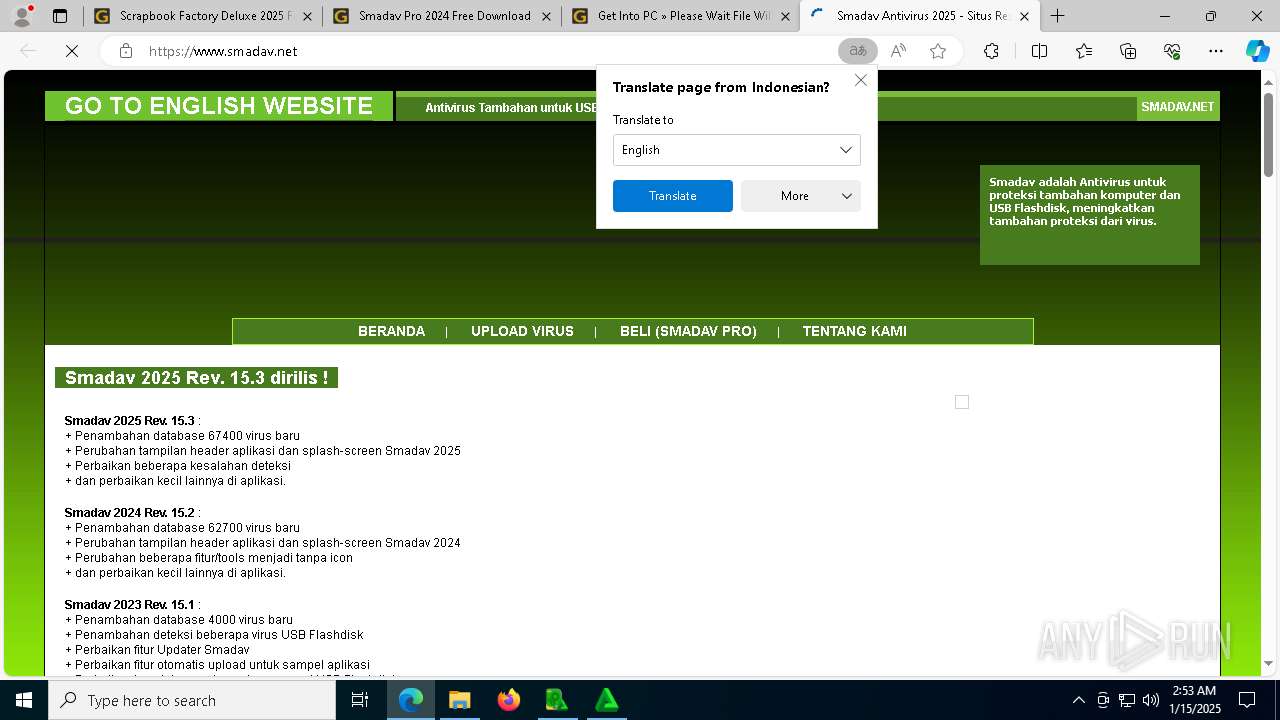This screenshot has width=1280, height=720.
Task: Open the UPLOAD VIRUS menu item
Action: tap(522, 331)
